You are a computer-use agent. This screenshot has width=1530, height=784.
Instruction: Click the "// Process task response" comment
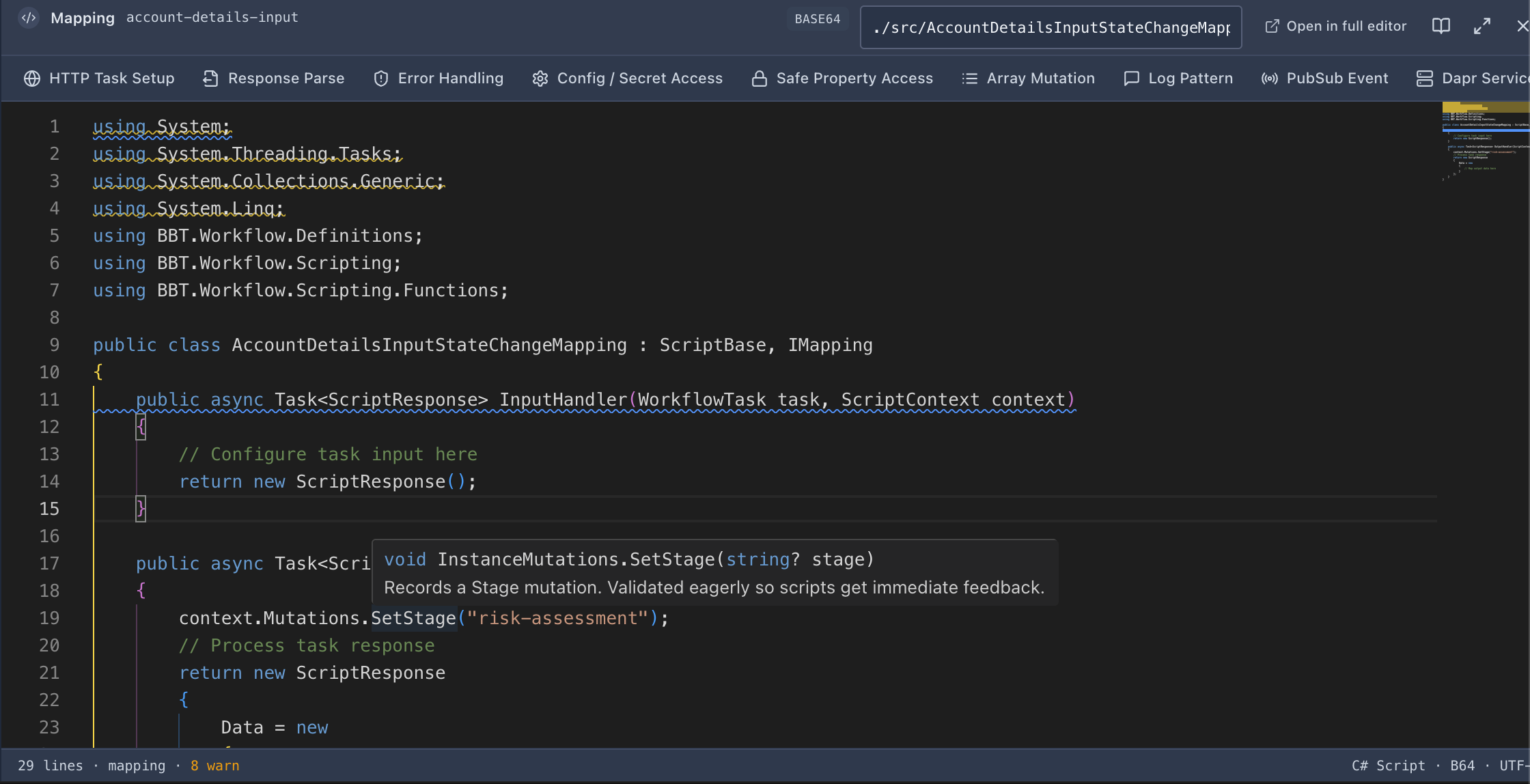[x=307, y=645]
